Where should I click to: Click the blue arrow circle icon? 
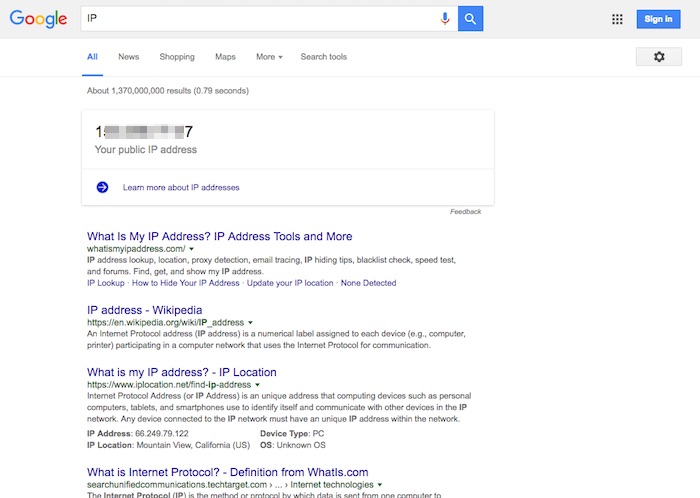pyautogui.click(x=102, y=187)
